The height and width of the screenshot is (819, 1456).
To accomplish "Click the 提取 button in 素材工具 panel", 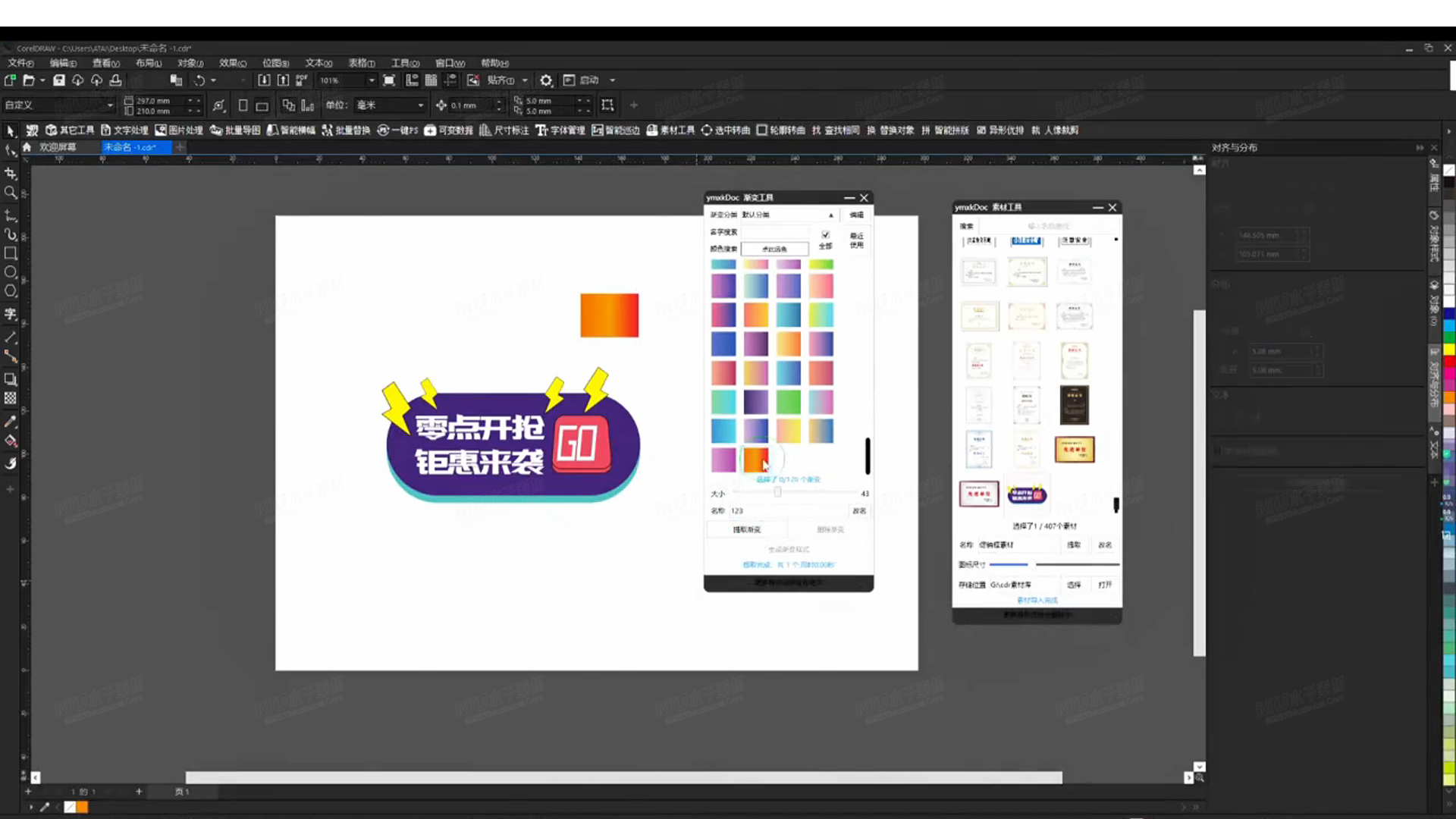I will 1074,544.
